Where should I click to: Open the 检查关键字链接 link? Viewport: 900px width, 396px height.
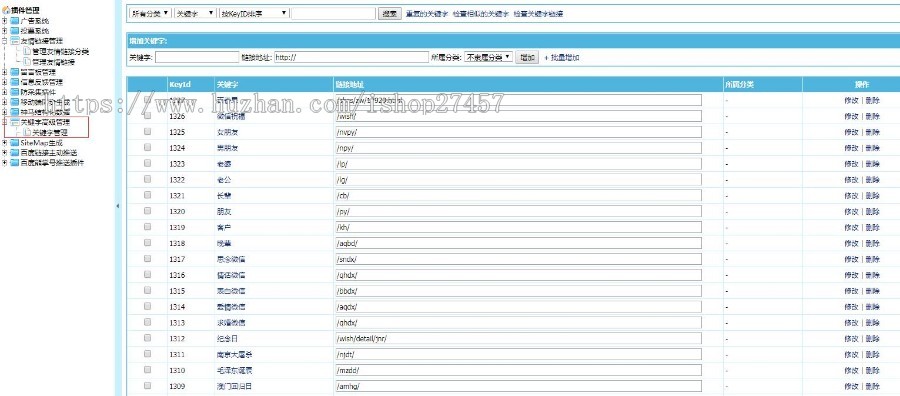point(538,14)
